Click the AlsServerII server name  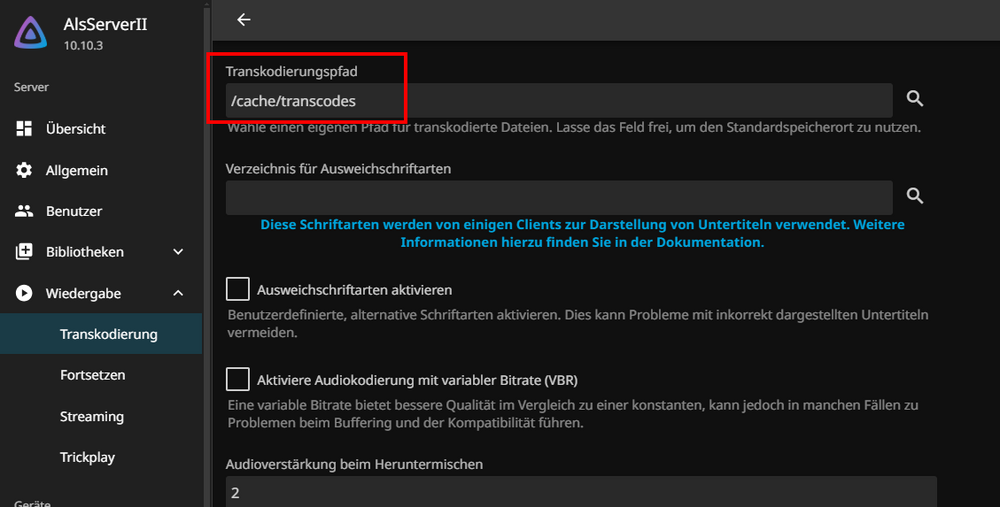(105, 24)
